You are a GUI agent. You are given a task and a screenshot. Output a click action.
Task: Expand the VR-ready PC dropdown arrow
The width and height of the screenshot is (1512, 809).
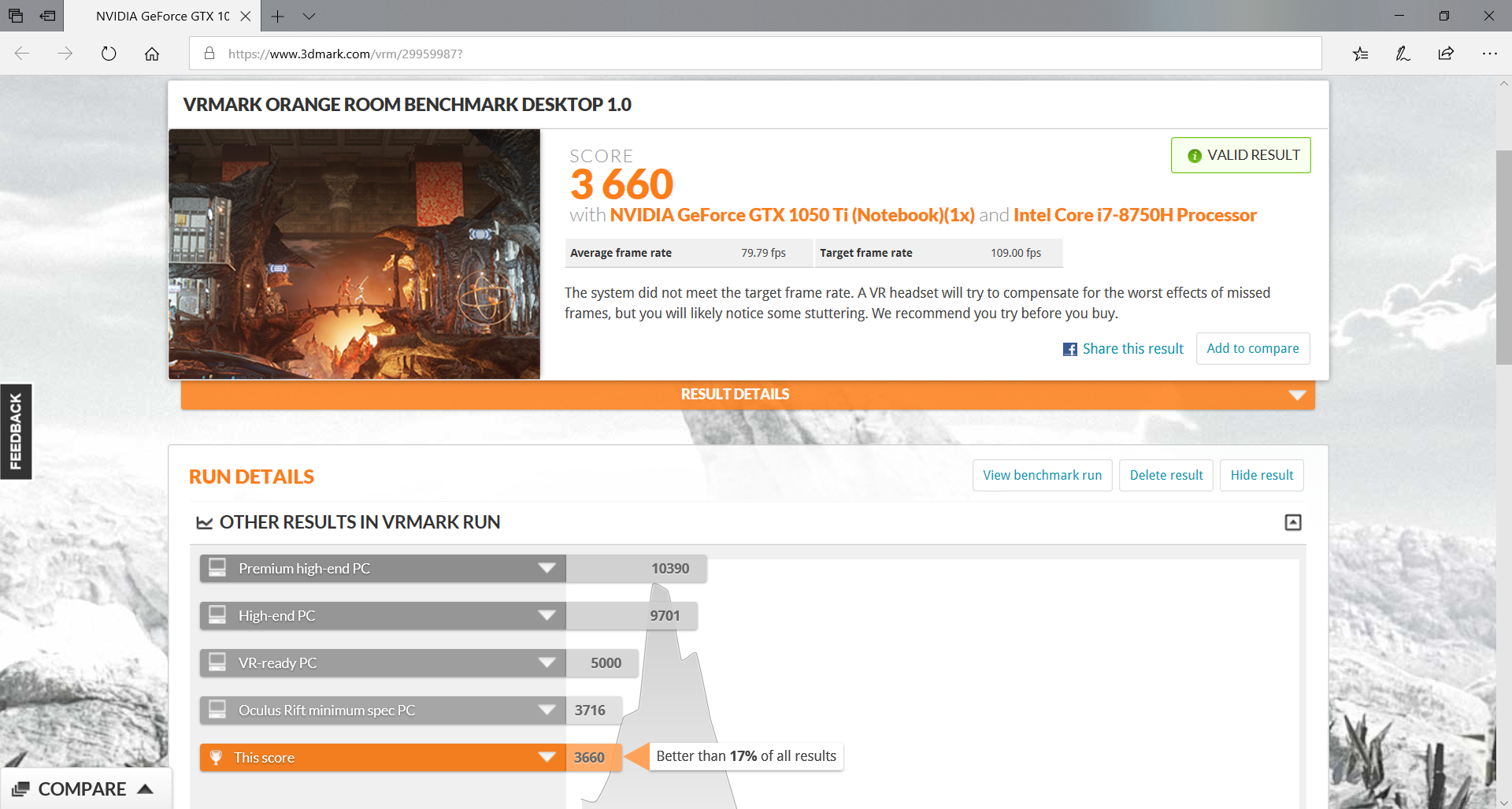tap(547, 662)
